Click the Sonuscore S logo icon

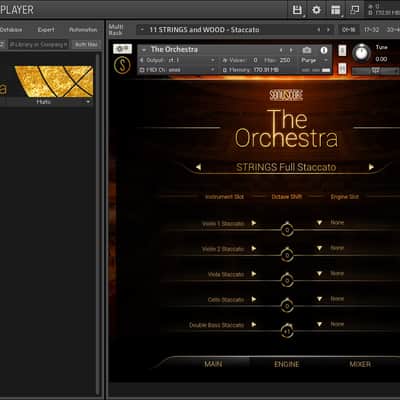122,65
